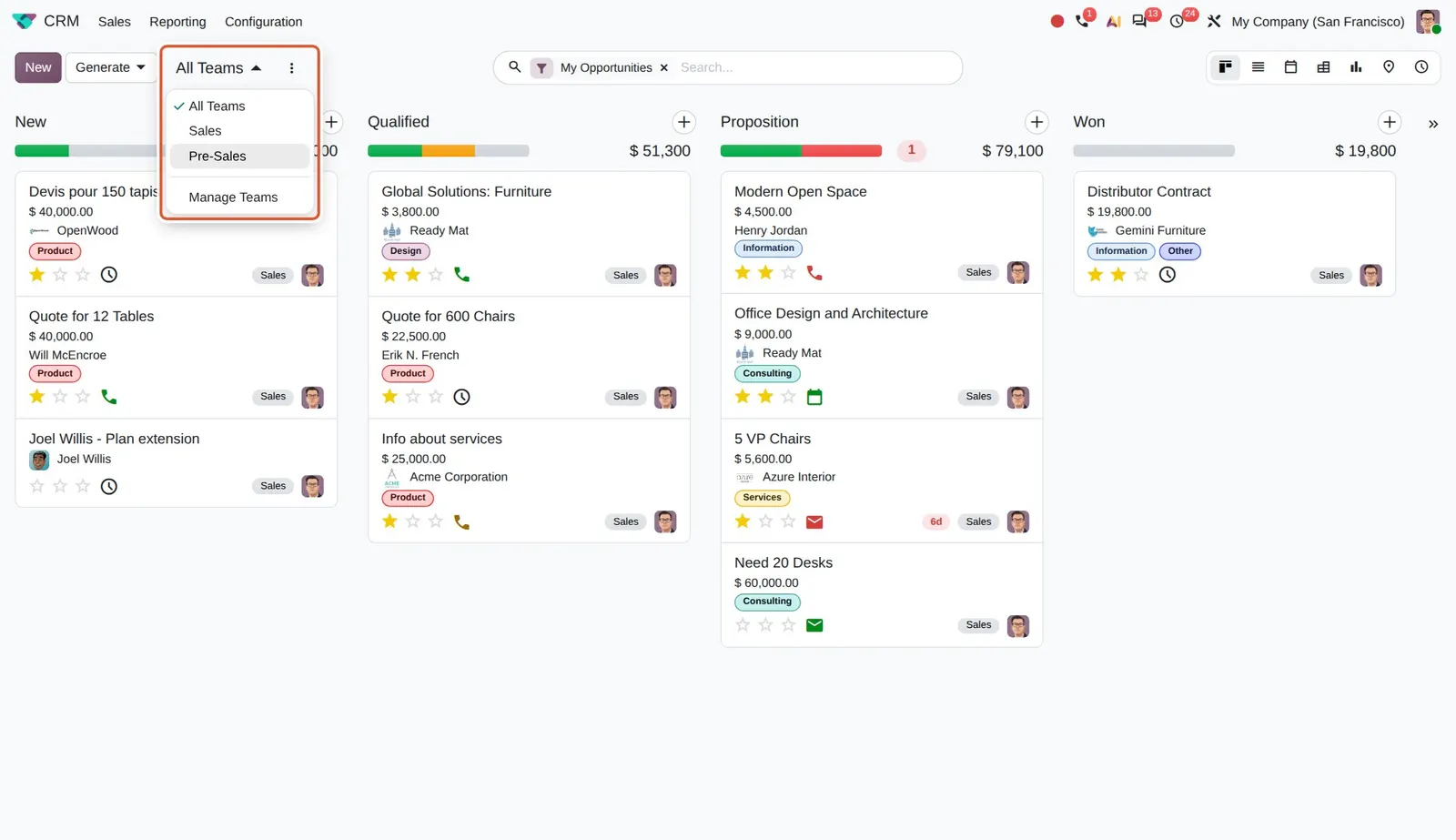Open Info about services opportunity

click(529, 481)
